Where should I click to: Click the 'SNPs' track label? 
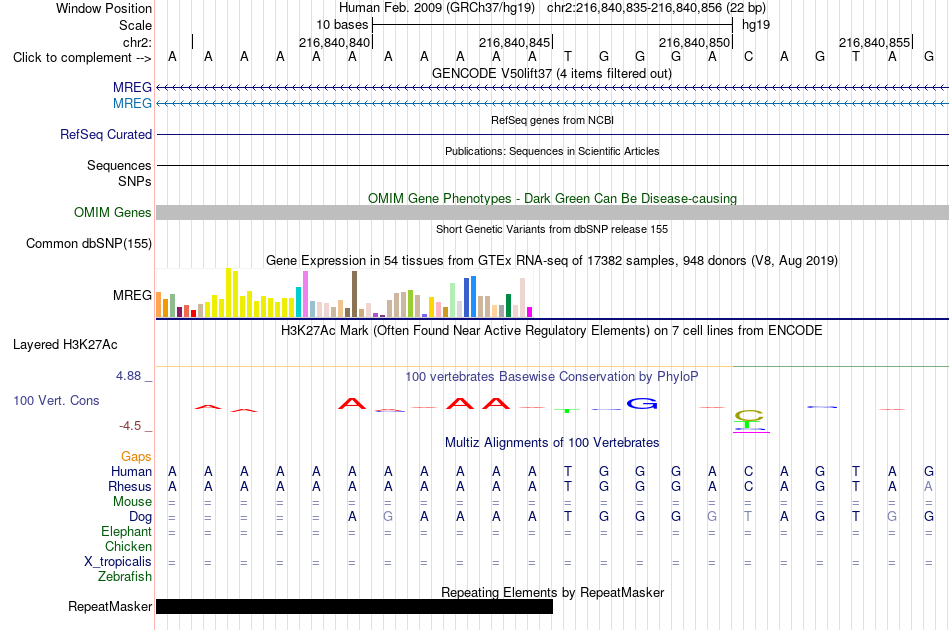[x=135, y=181]
